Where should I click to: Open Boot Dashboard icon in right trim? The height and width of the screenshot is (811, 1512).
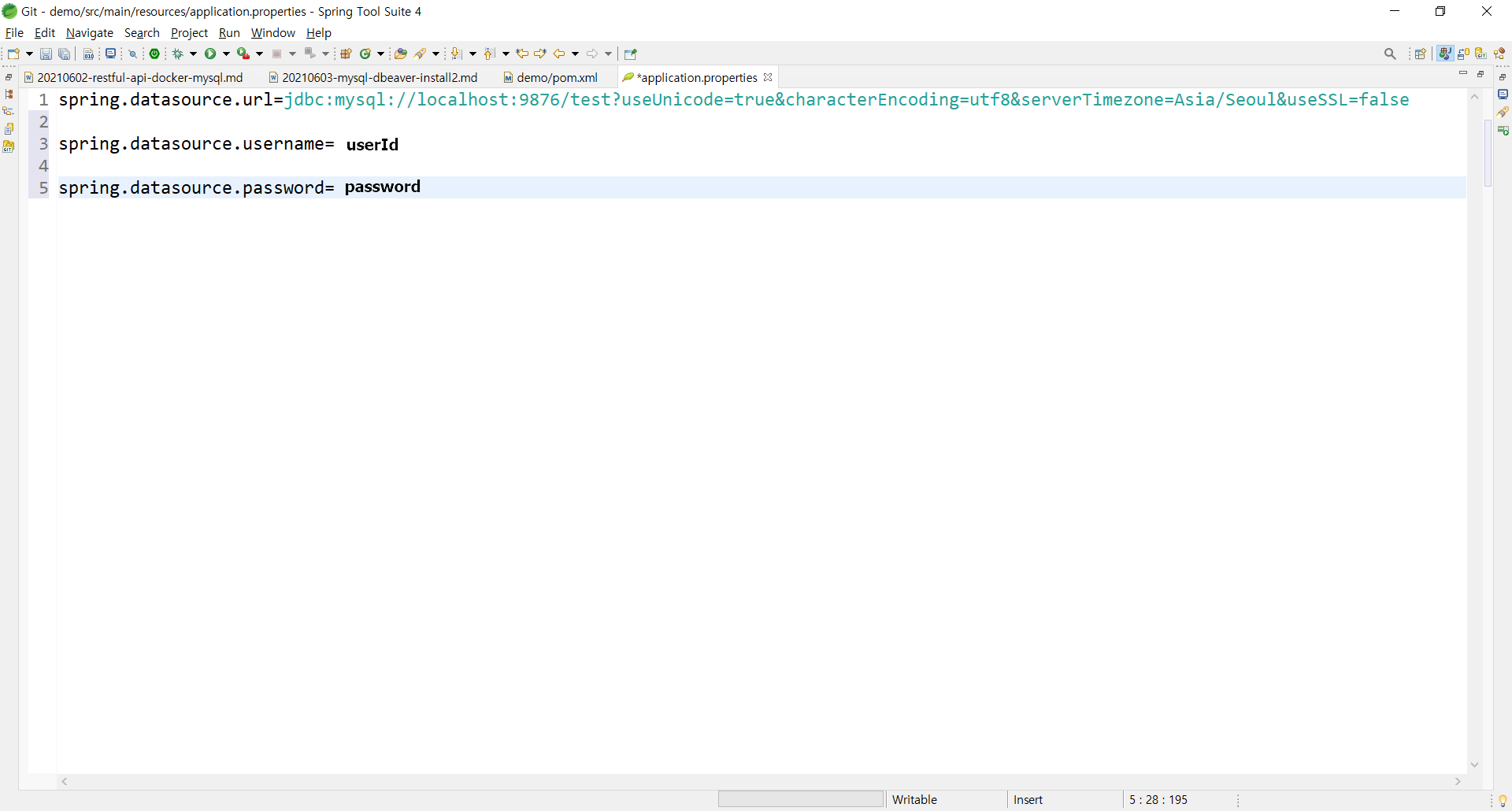point(1503,130)
